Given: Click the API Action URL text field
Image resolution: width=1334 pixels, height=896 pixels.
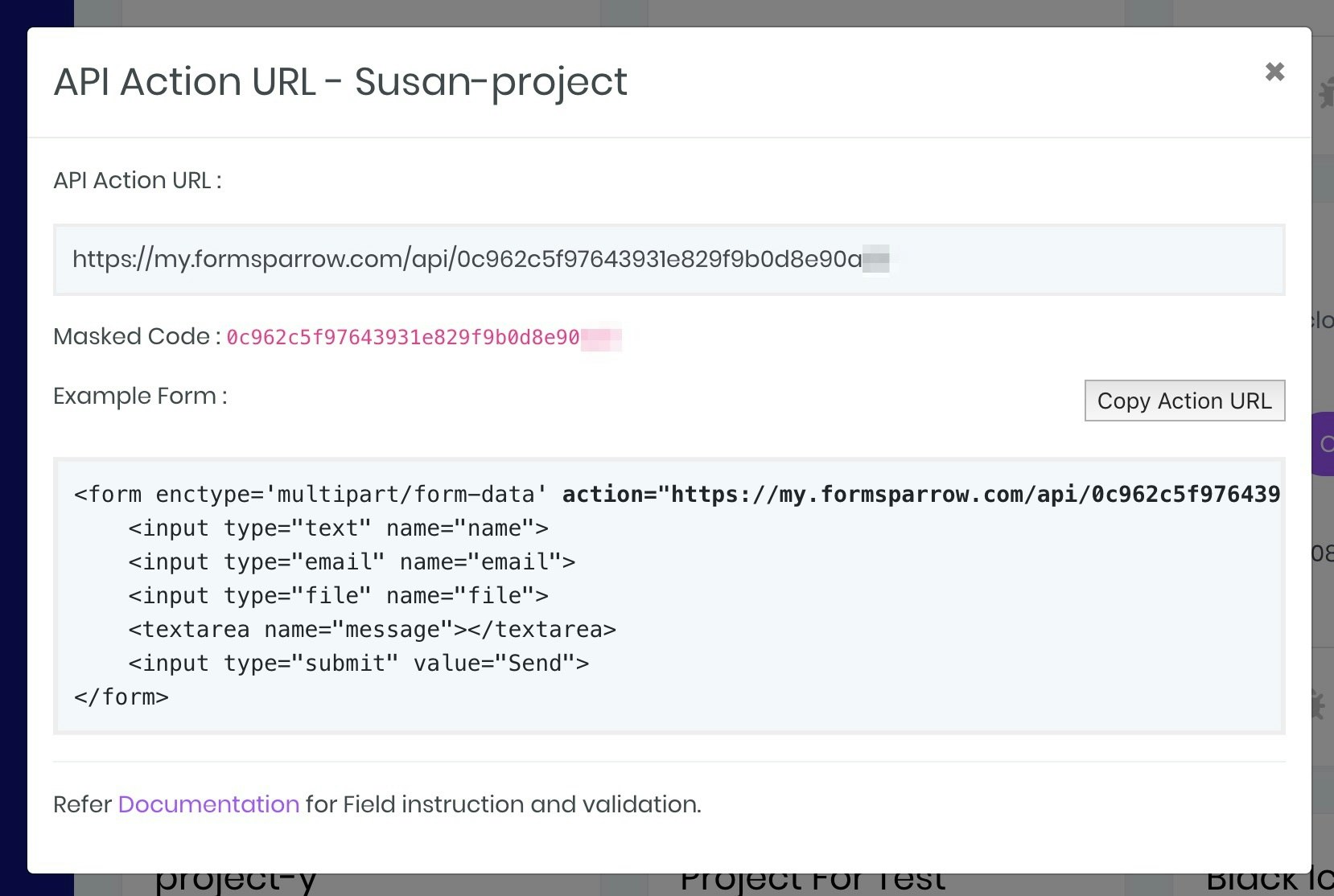Looking at the screenshot, I should (x=668, y=260).
